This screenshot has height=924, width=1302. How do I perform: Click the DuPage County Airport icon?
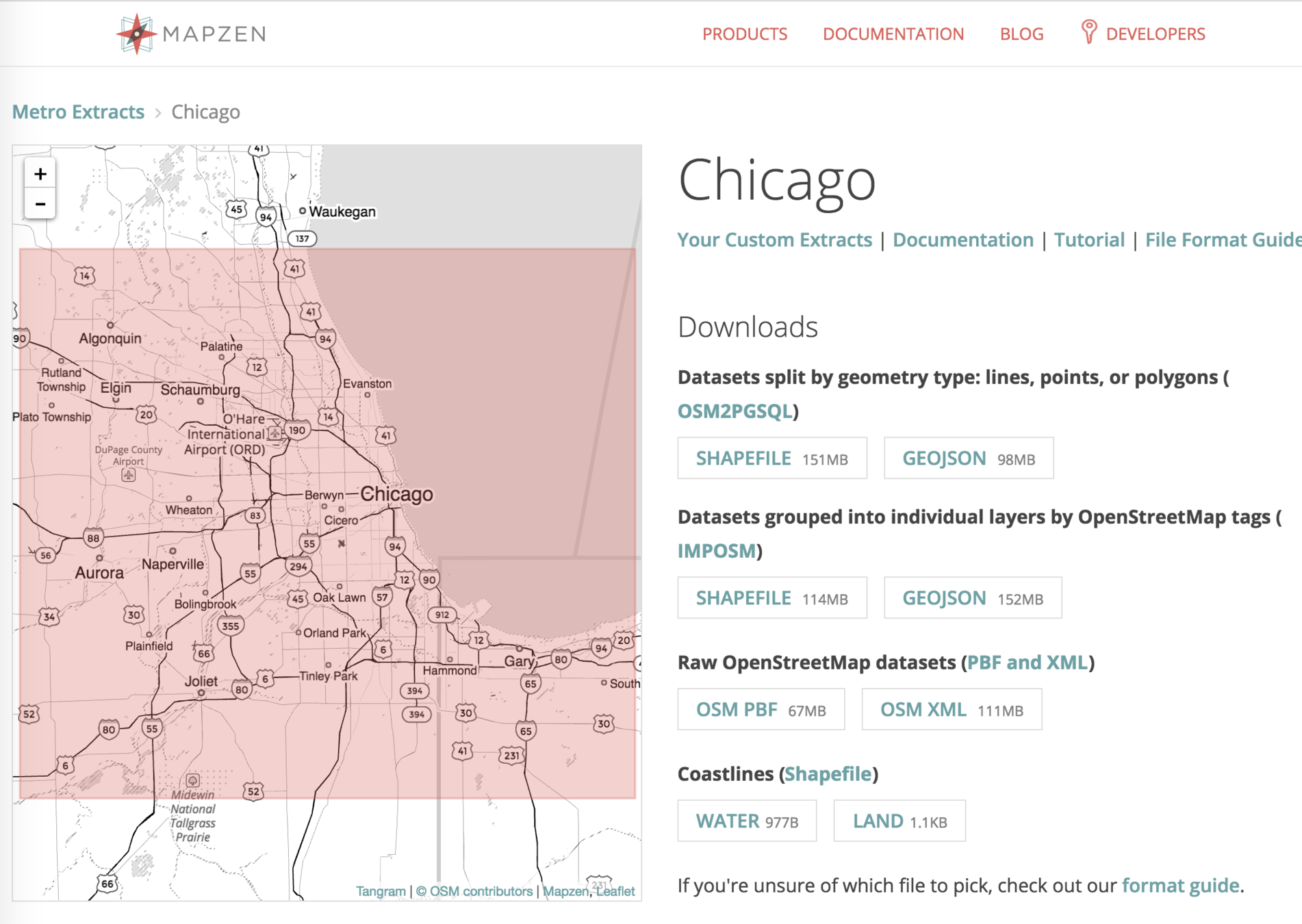pyautogui.click(x=129, y=474)
